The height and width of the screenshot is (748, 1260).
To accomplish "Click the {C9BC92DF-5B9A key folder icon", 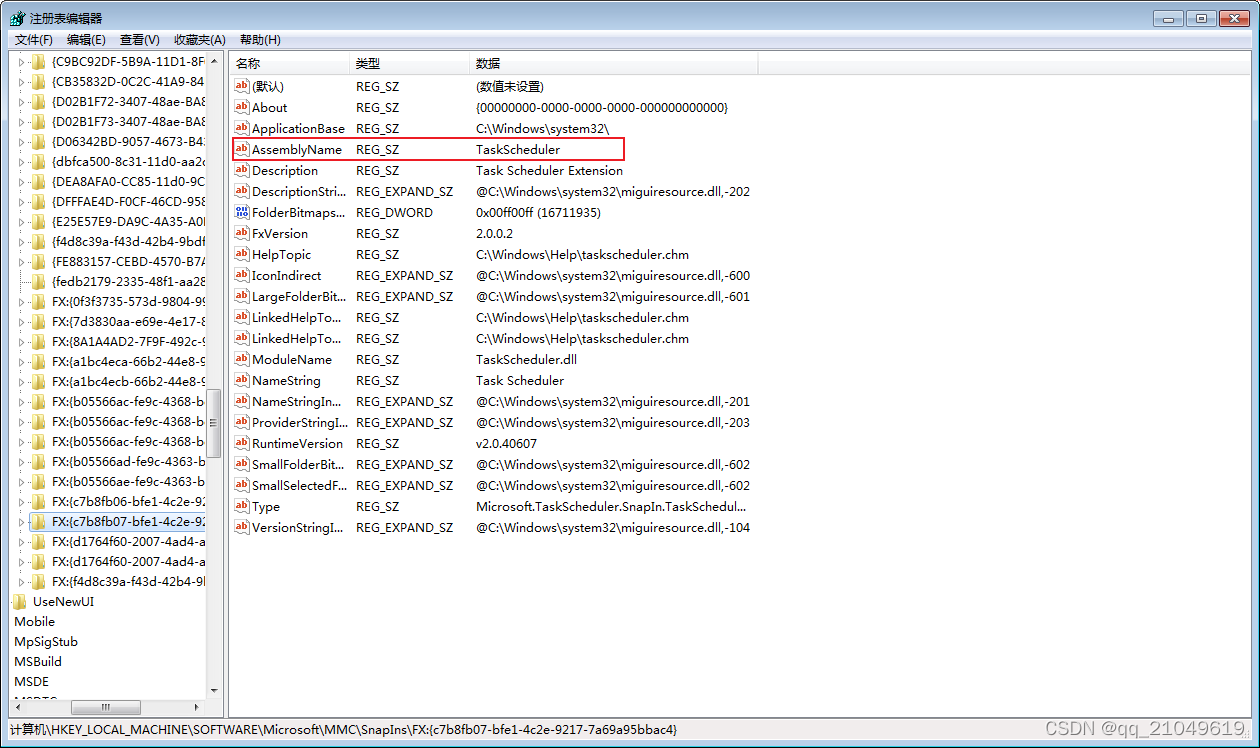I will tap(39, 61).
